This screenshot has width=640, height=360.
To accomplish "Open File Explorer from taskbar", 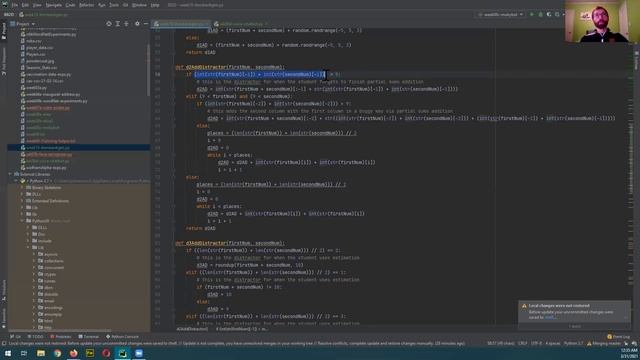I will coord(41,353).
